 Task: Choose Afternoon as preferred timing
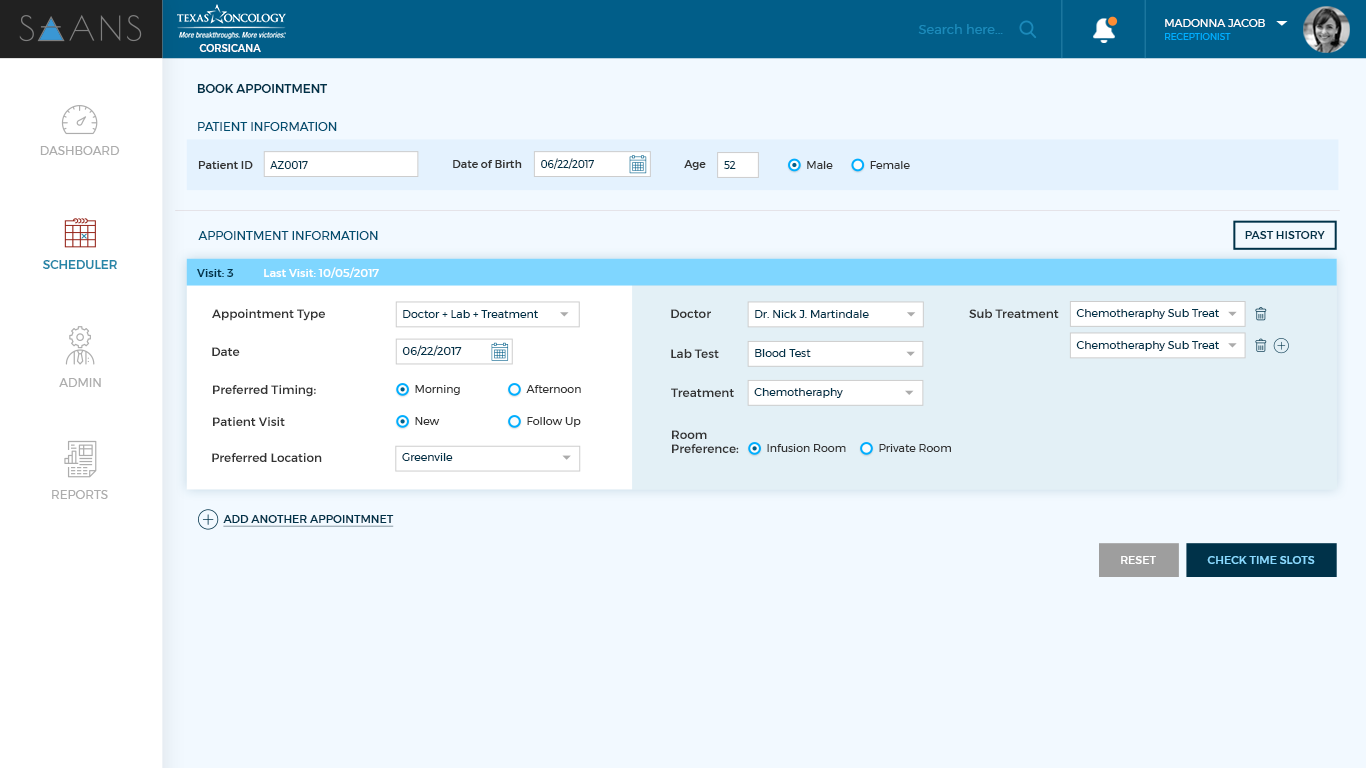515,390
